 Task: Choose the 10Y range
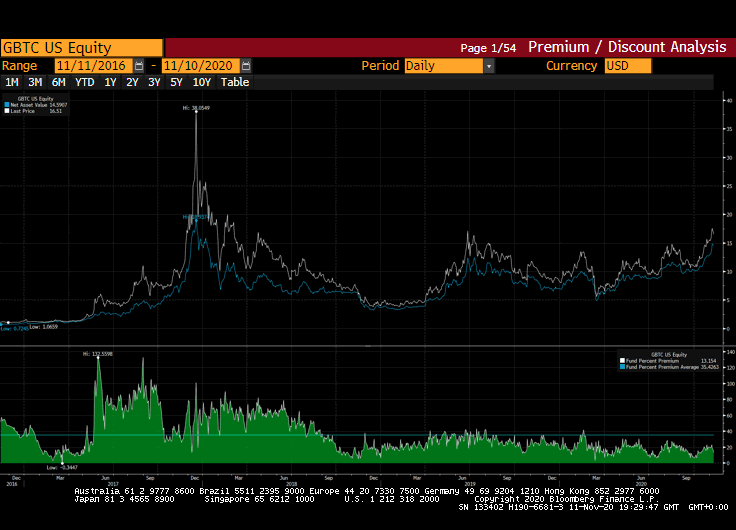tap(201, 82)
